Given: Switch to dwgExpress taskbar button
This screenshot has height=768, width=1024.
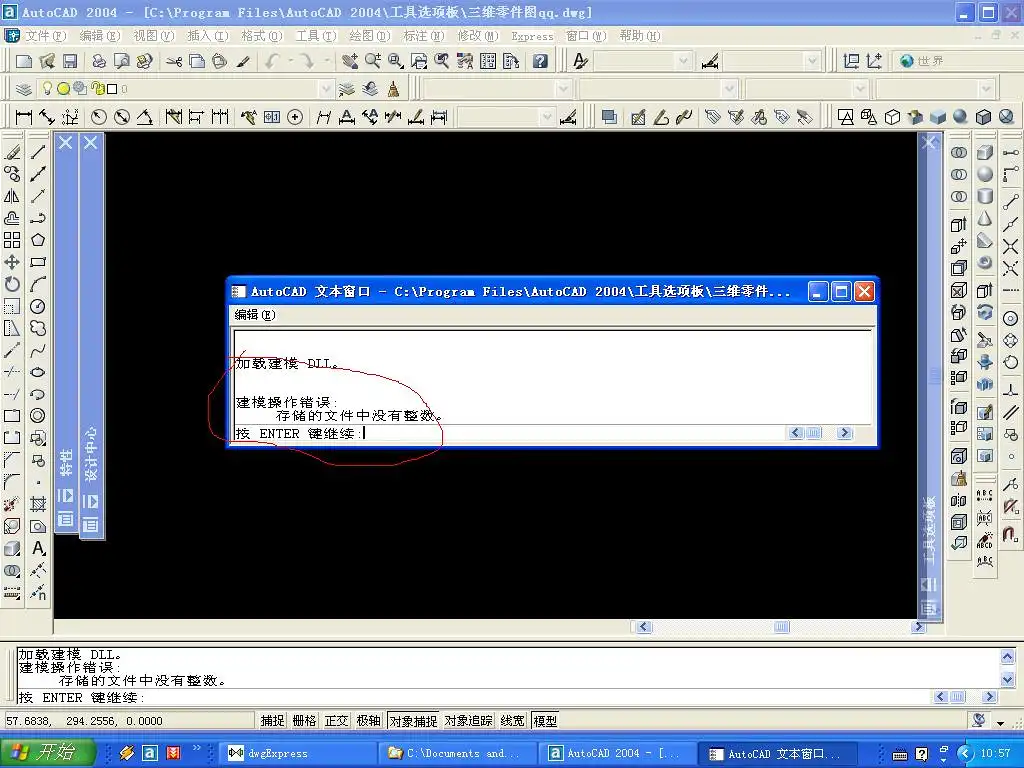Looking at the screenshot, I should 298,753.
